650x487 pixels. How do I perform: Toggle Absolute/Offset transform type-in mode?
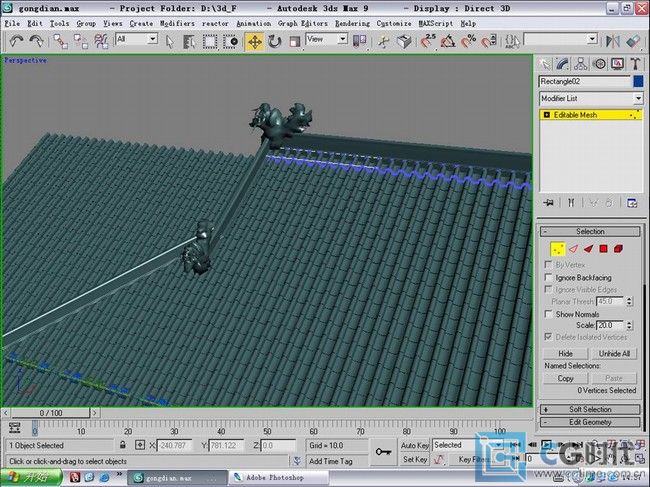click(x=140, y=445)
